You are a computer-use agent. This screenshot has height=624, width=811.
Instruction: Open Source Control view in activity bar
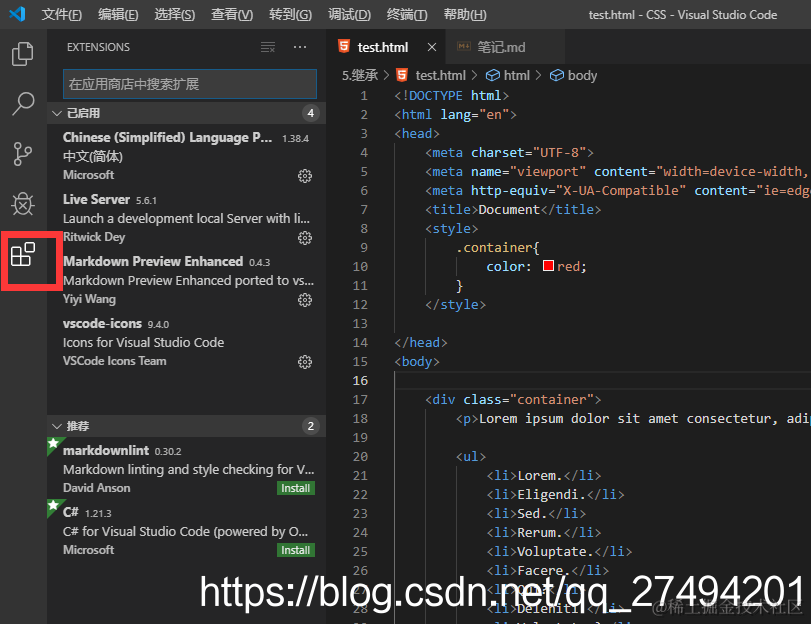23,154
